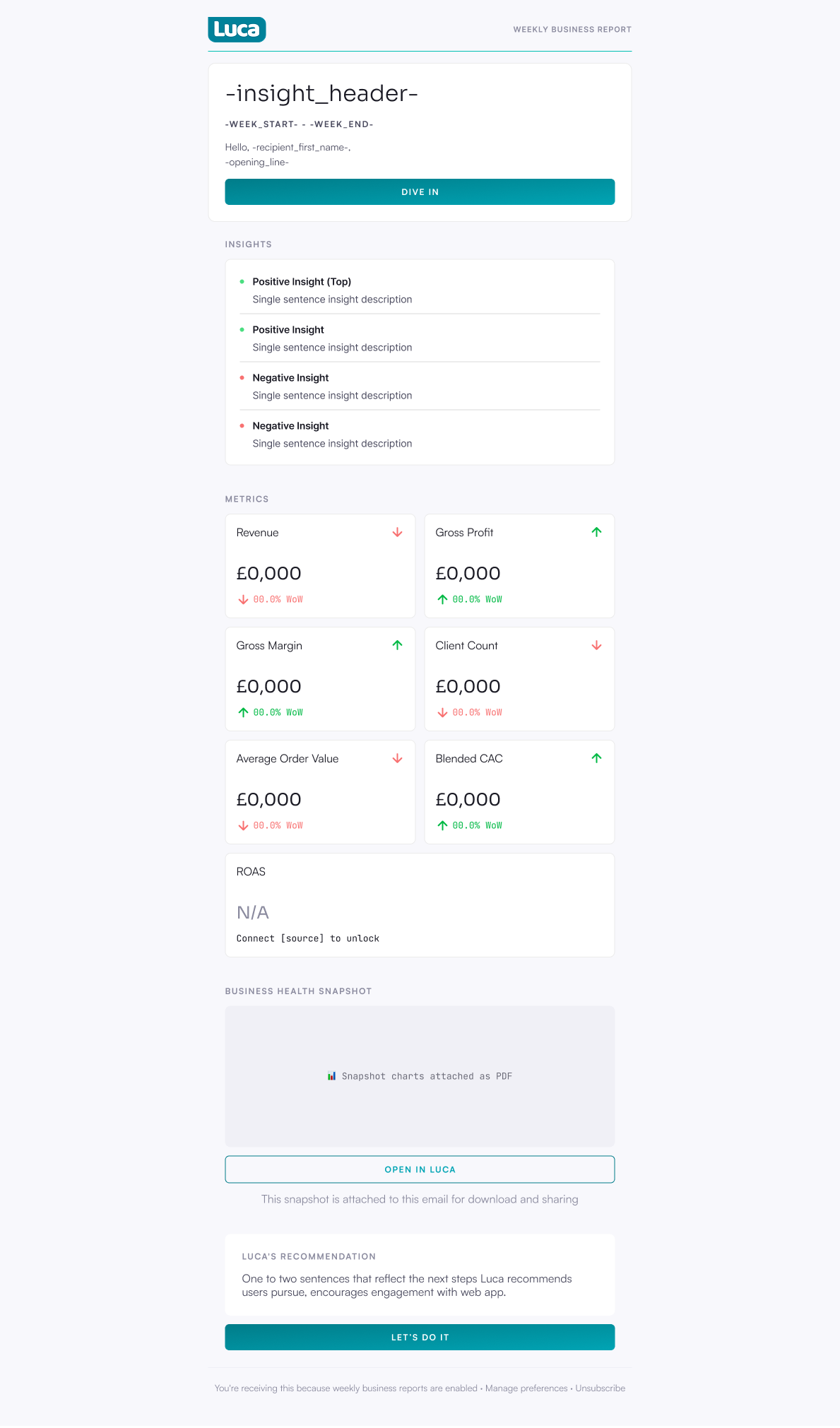Click the Gross Margin label
This screenshot has height=1428, width=840.
click(269, 646)
